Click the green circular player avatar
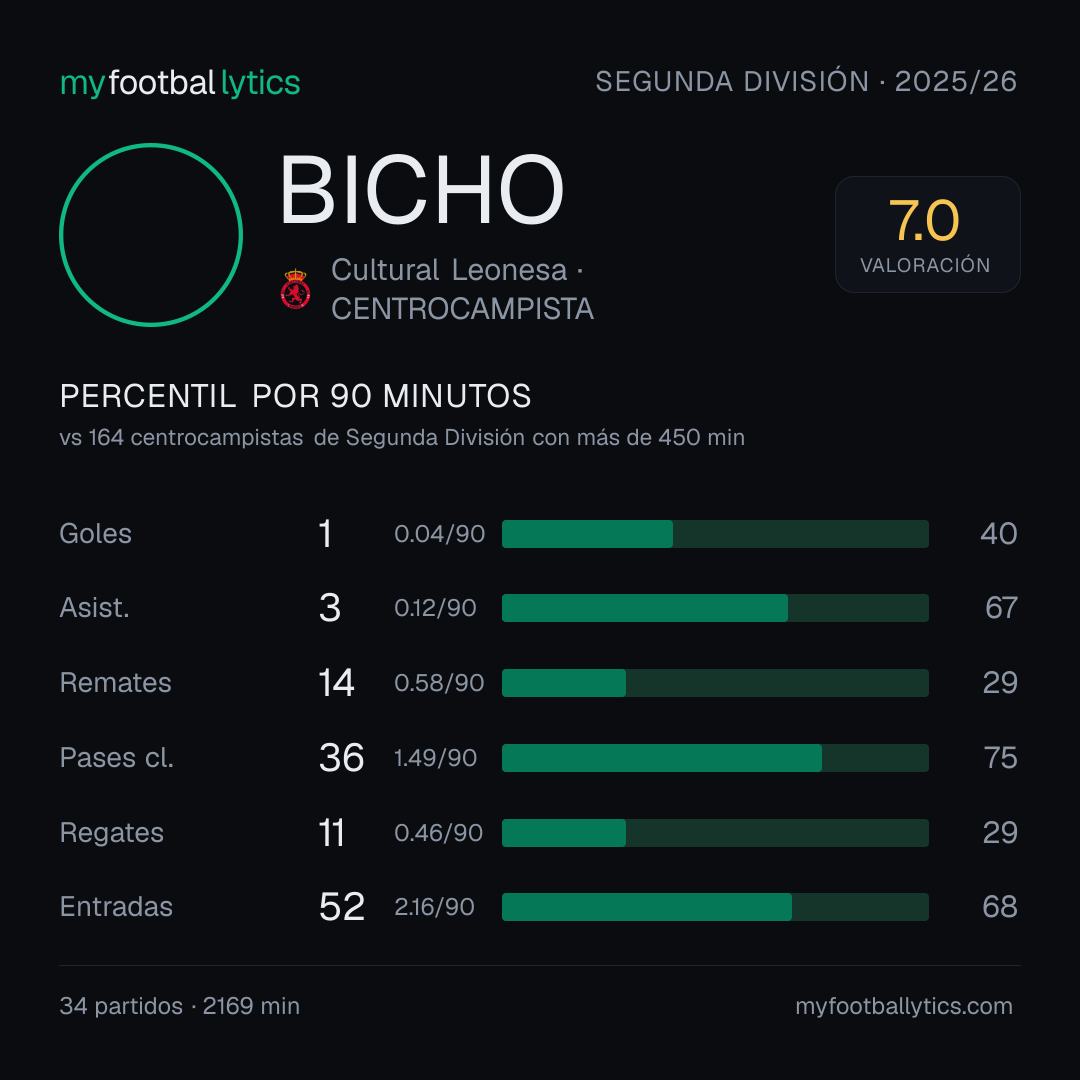1080x1080 pixels. pos(151,235)
